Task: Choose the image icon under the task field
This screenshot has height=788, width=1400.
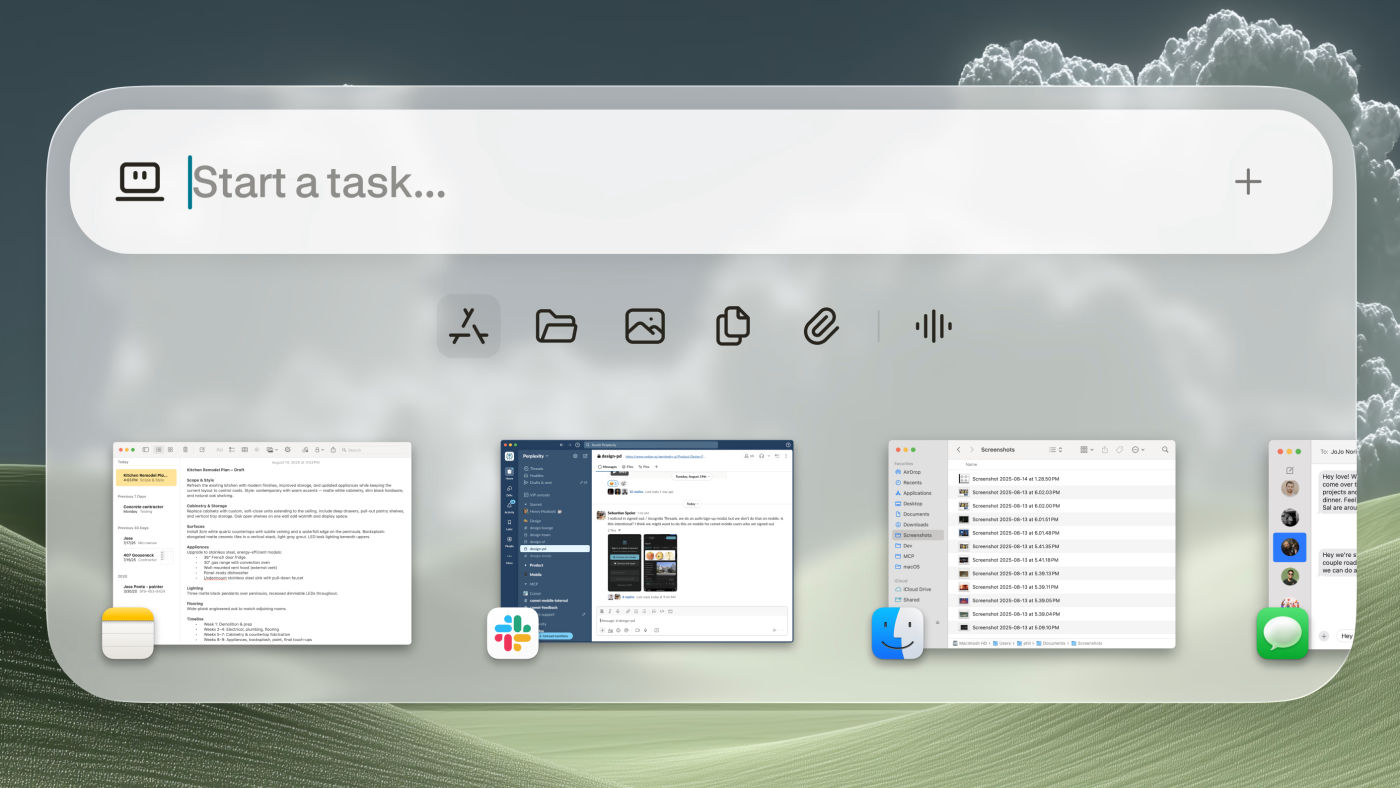Action: (645, 326)
